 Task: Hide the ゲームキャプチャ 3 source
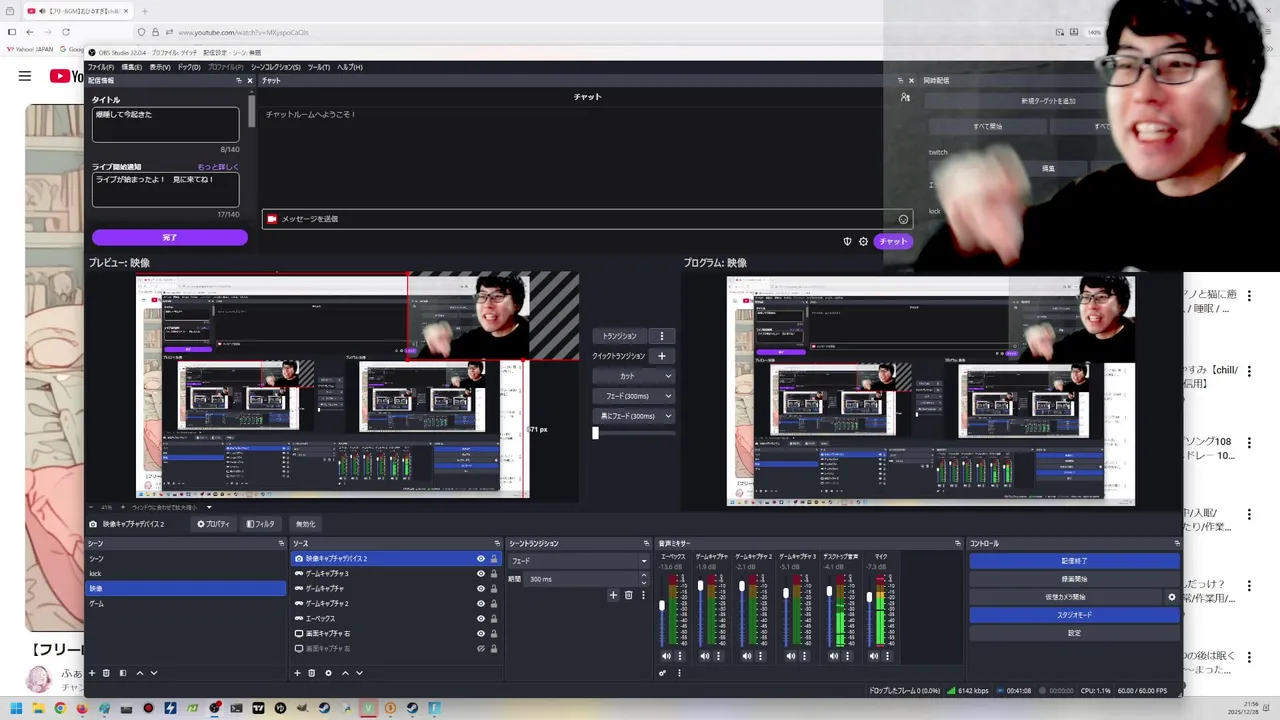tap(480, 574)
